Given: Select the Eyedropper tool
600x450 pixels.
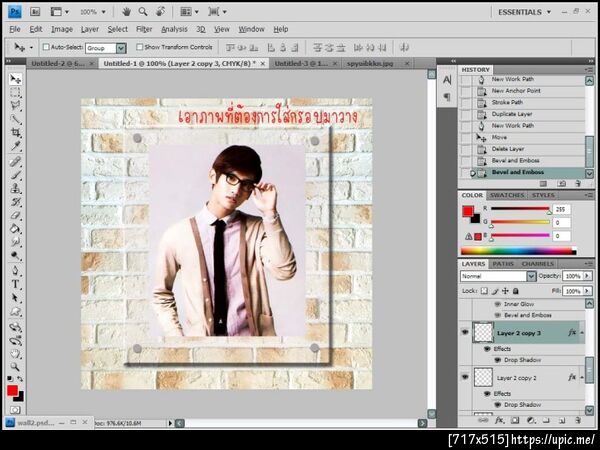Looking at the screenshot, I should [x=15, y=146].
